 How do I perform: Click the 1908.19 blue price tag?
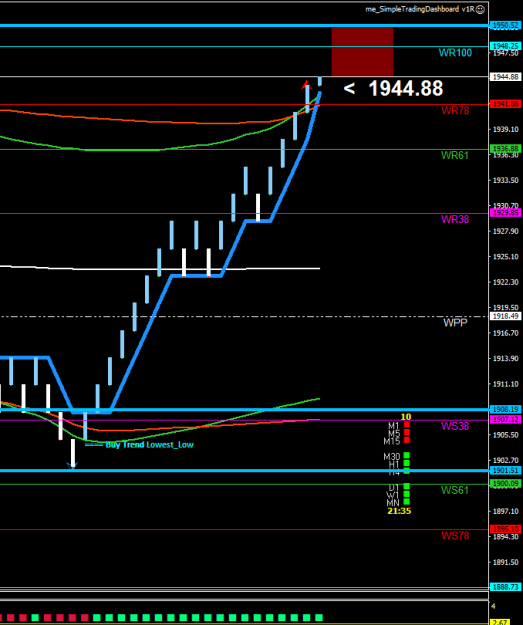505,409
